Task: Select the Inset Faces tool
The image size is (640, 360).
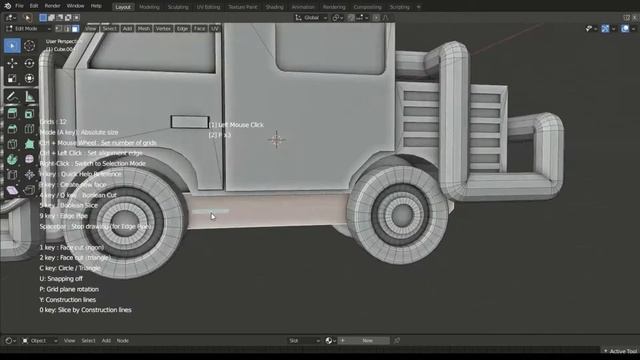Action: tap(29, 114)
